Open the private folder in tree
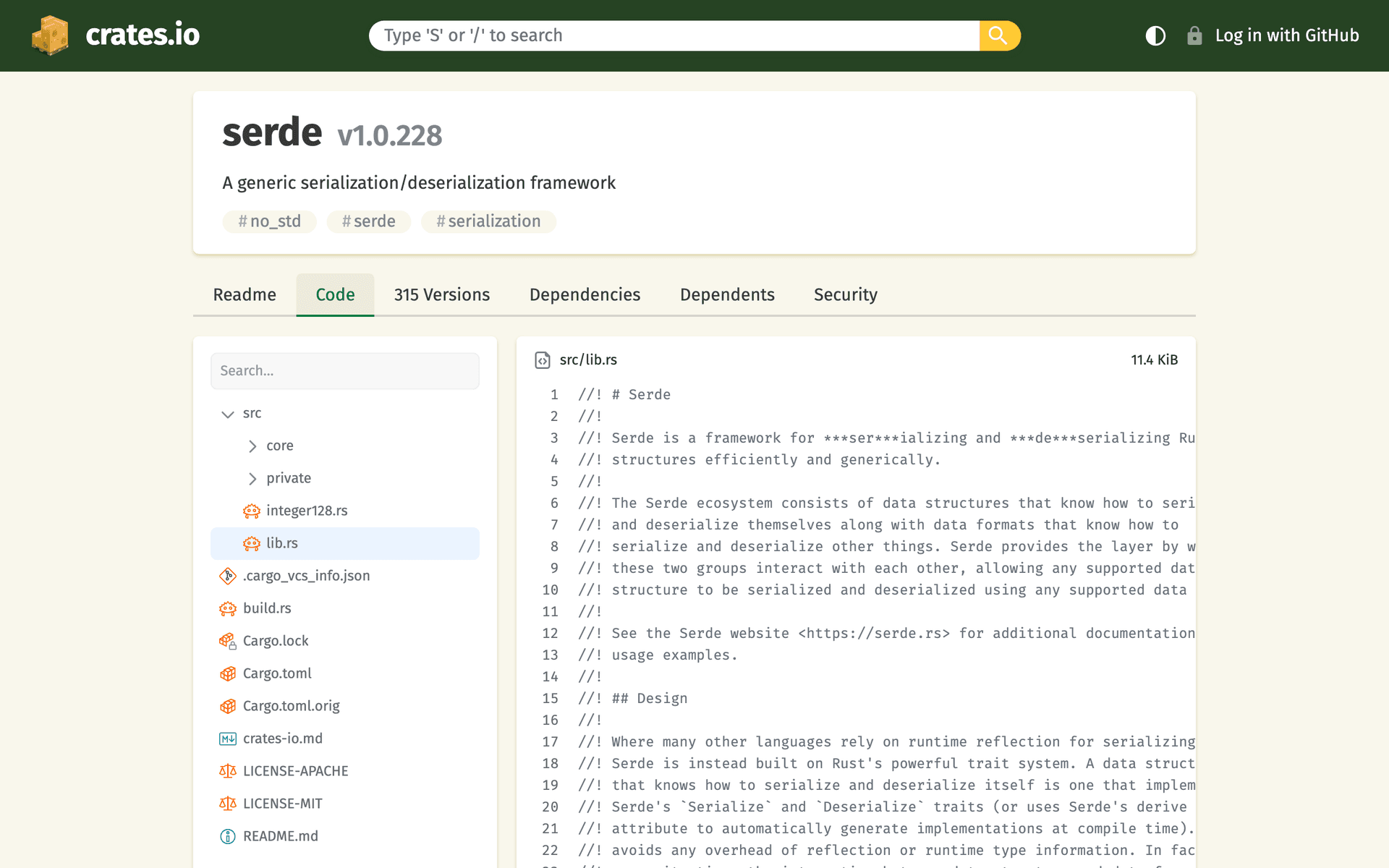The height and width of the screenshot is (868, 1389). click(x=289, y=478)
